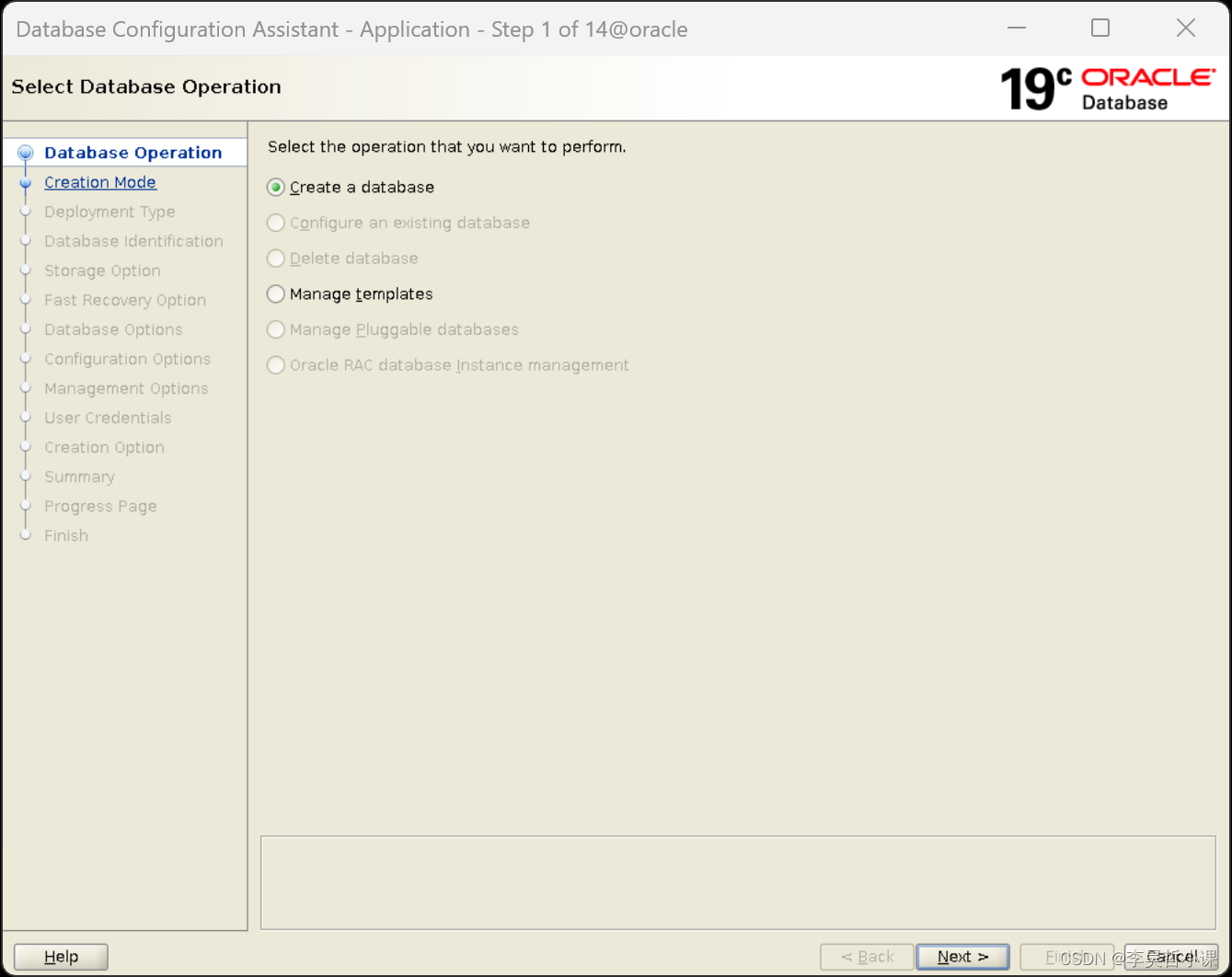Click the Next button

tap(962, 957)
